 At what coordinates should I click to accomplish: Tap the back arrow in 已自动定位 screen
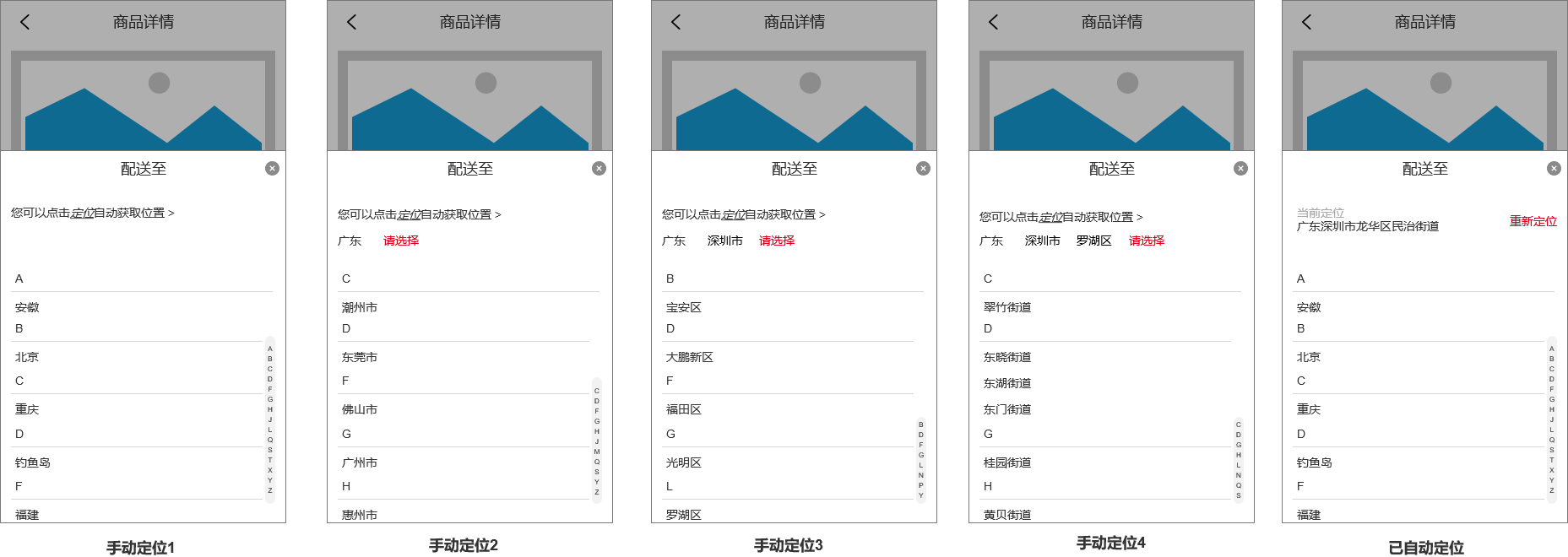[x=1306, y=22]
